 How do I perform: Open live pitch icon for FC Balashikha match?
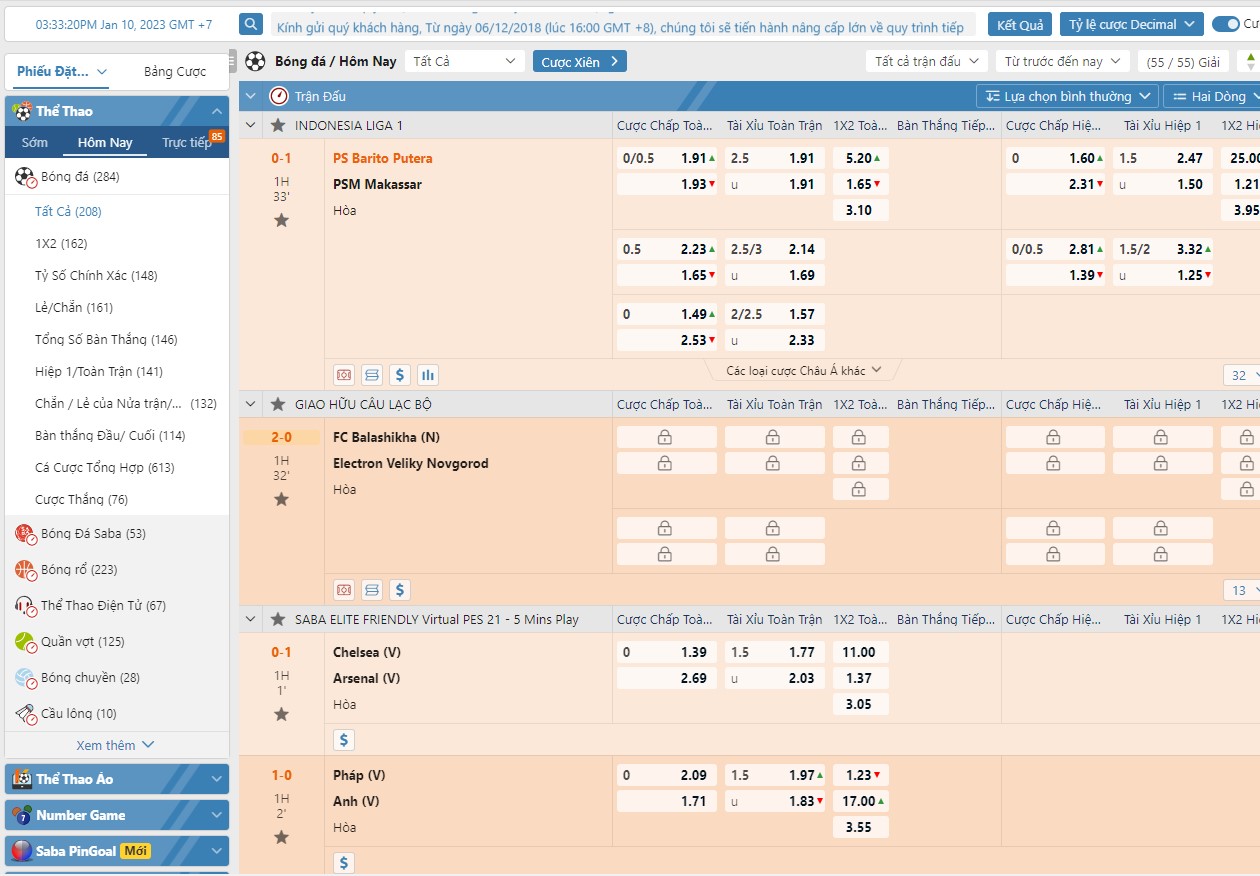point(344,590)
